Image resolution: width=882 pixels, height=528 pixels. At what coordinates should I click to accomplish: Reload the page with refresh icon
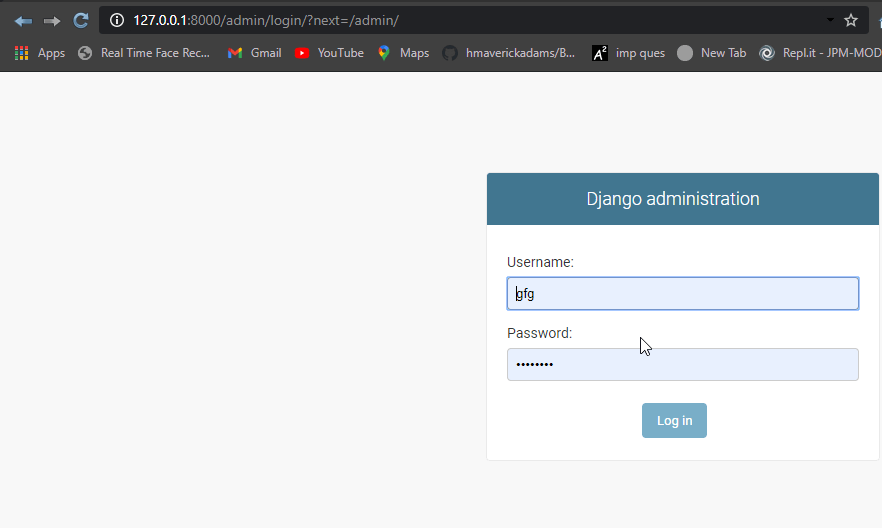[x=81, y=21]
